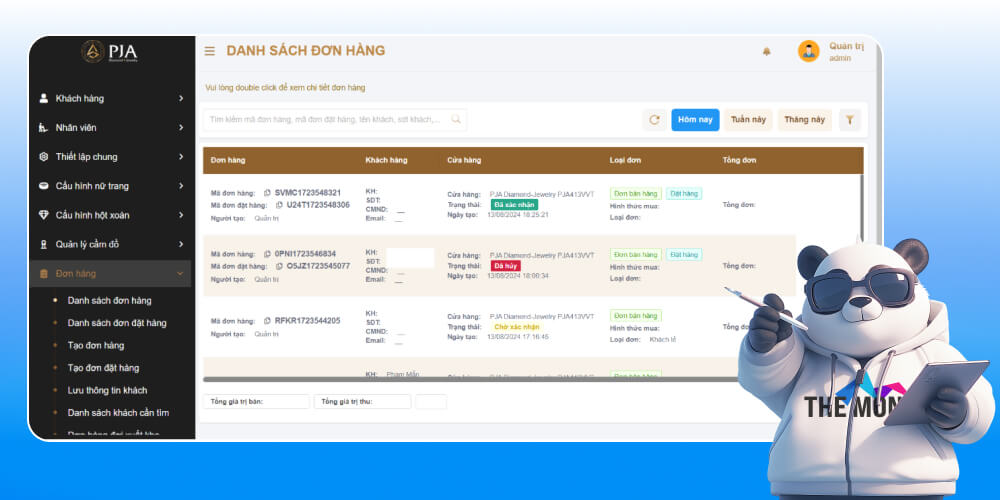Viewport: 1000px width, 500px height.
Task: Open Lưu thông tin khách item
Action: (x=107, y=390)
